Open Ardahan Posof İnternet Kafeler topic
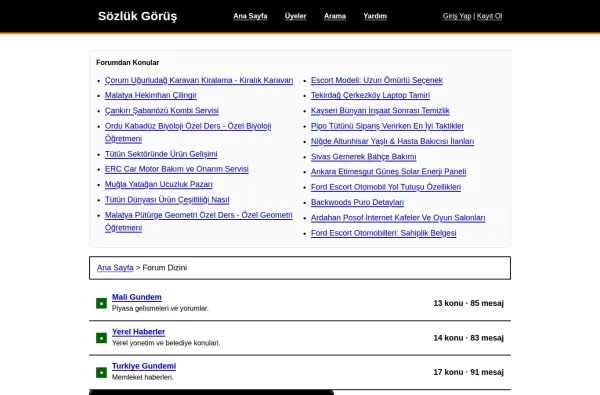The height and width of the screenshot is (395, 600). tap(398, 218)
